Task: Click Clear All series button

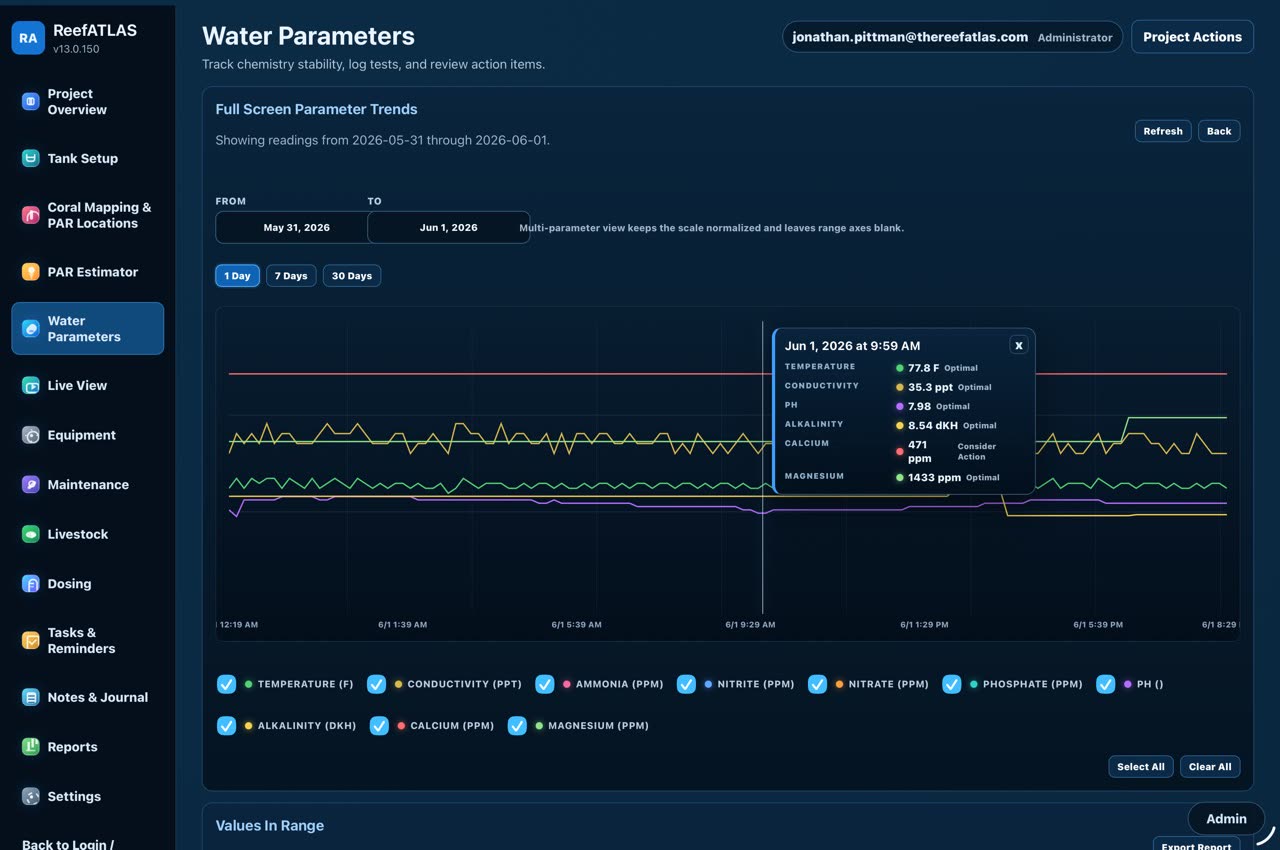Action: (1210, 767)
